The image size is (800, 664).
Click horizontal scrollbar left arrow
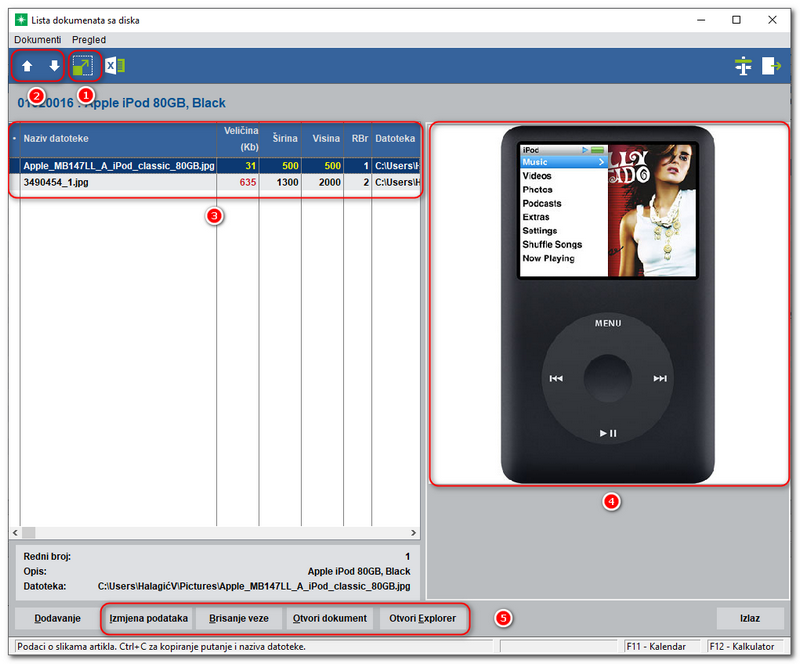point(15,533)
